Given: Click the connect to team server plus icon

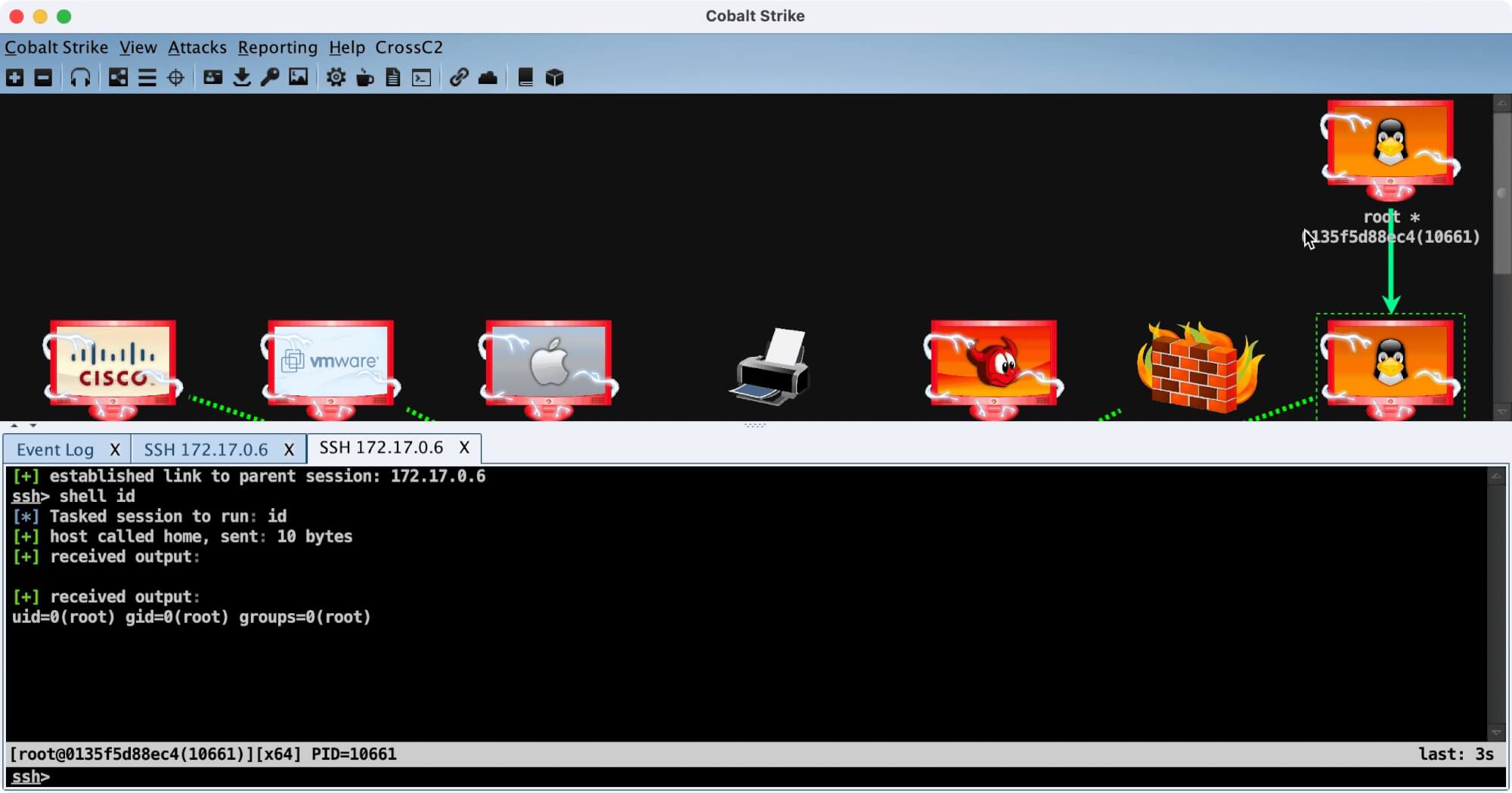Looking at the screenshot, I should pyautogui.click(x=15, y=78).
